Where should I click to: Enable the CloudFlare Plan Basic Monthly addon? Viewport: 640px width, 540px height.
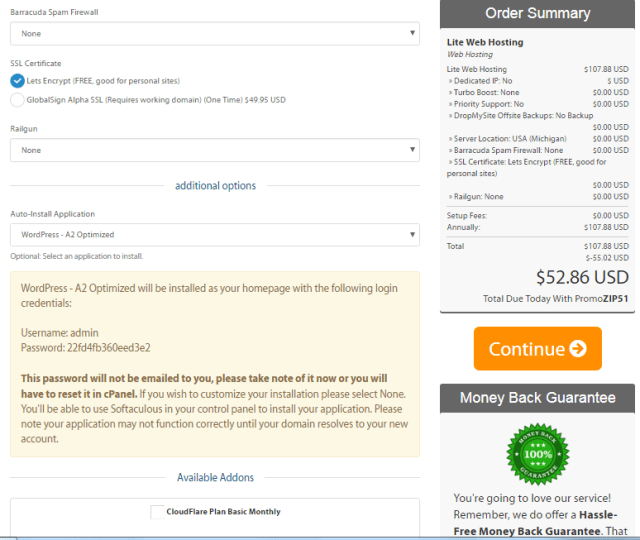(158, 512)
